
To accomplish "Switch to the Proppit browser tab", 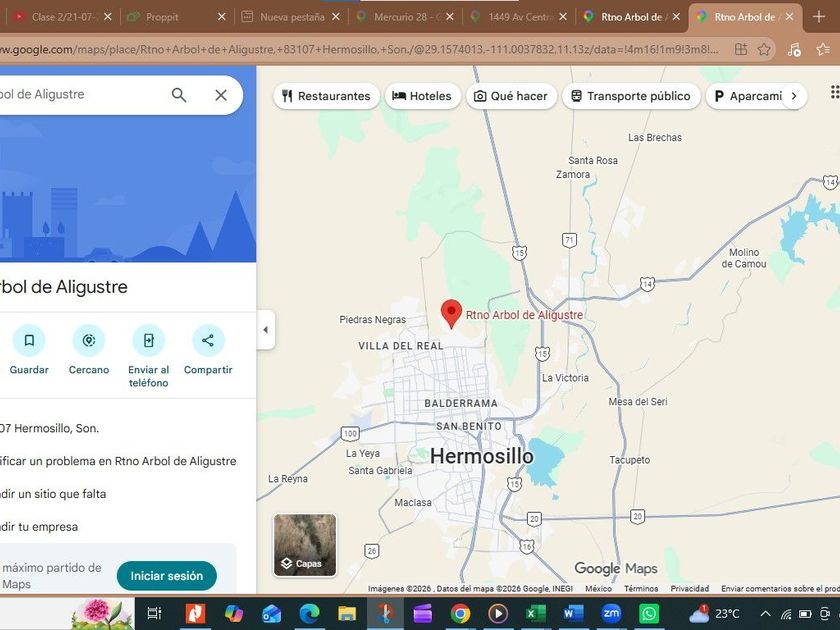I will (177, 17).
